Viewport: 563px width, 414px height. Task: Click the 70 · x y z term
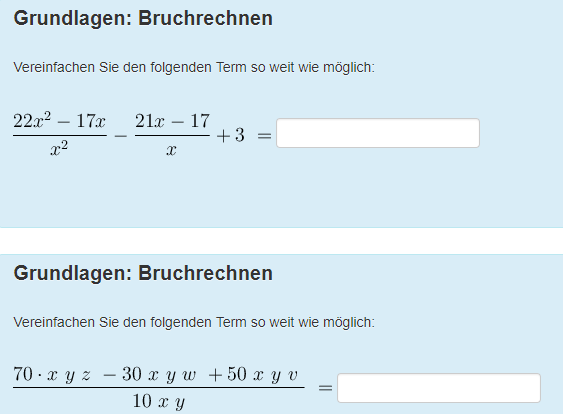tap(52, 375)
